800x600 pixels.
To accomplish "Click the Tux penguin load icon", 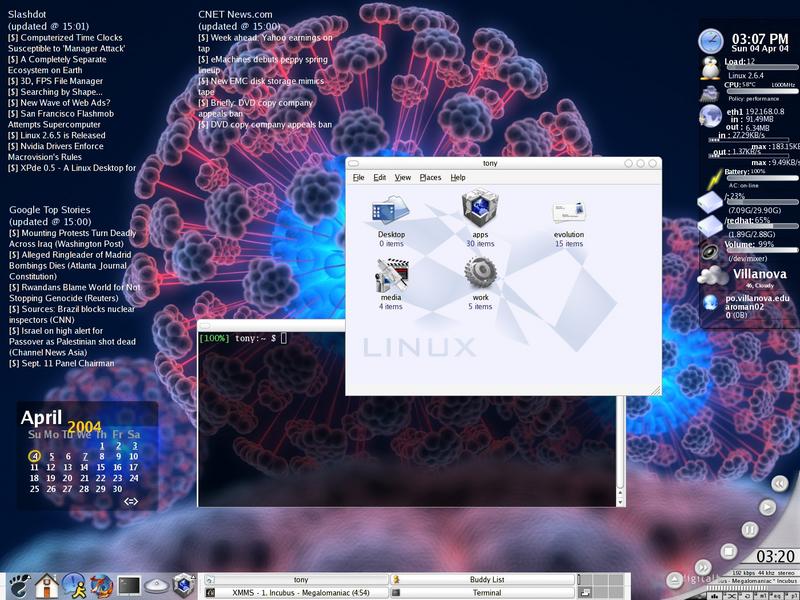I will (x=710, y=68).
